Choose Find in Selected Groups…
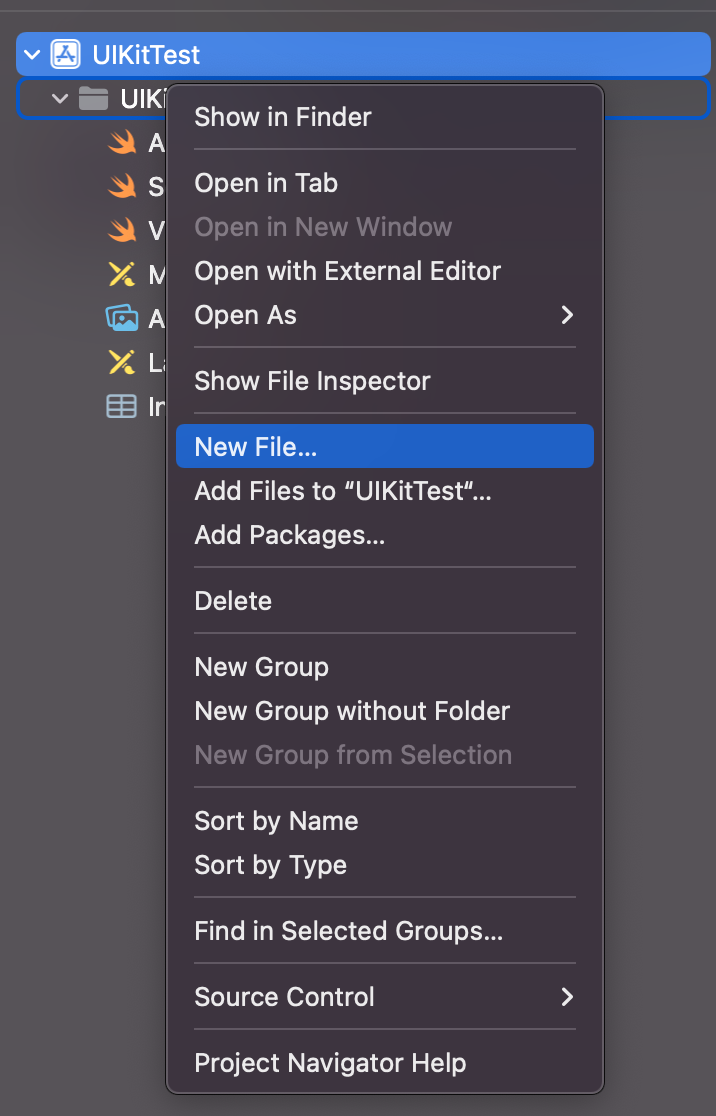Screen dimensions: 716x1116 point(384,931)
